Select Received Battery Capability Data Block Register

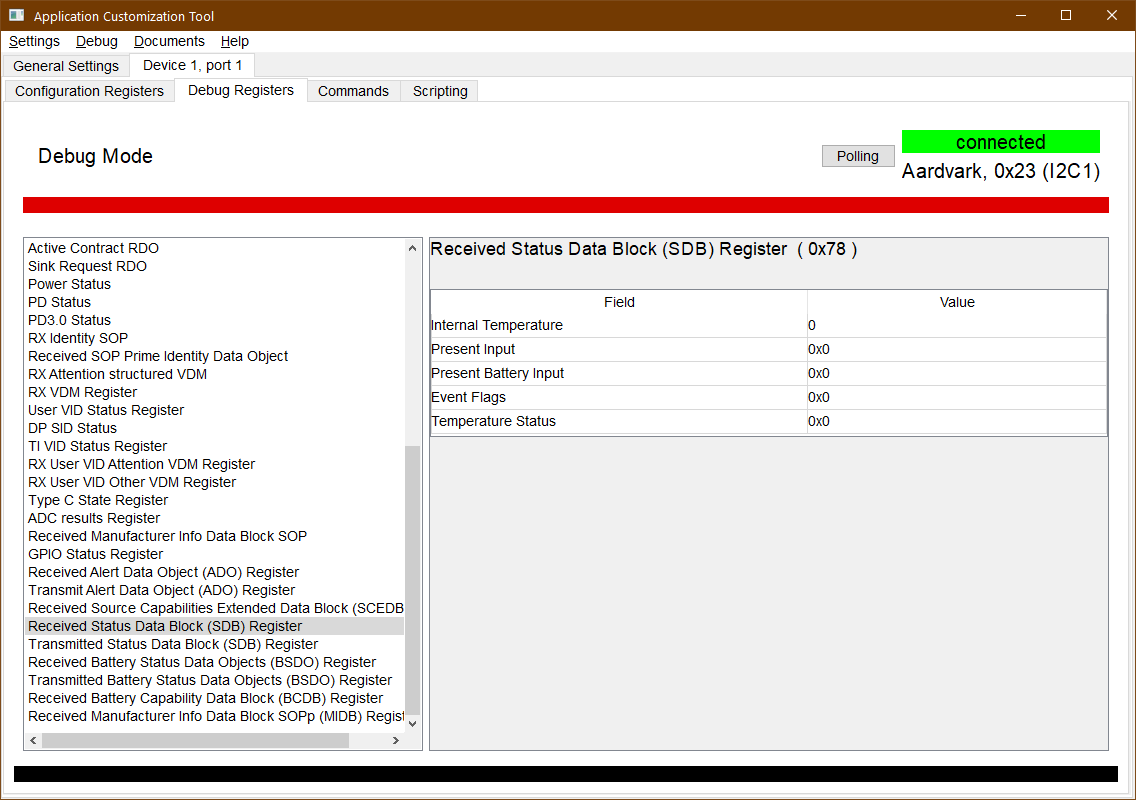coord(214,698)
